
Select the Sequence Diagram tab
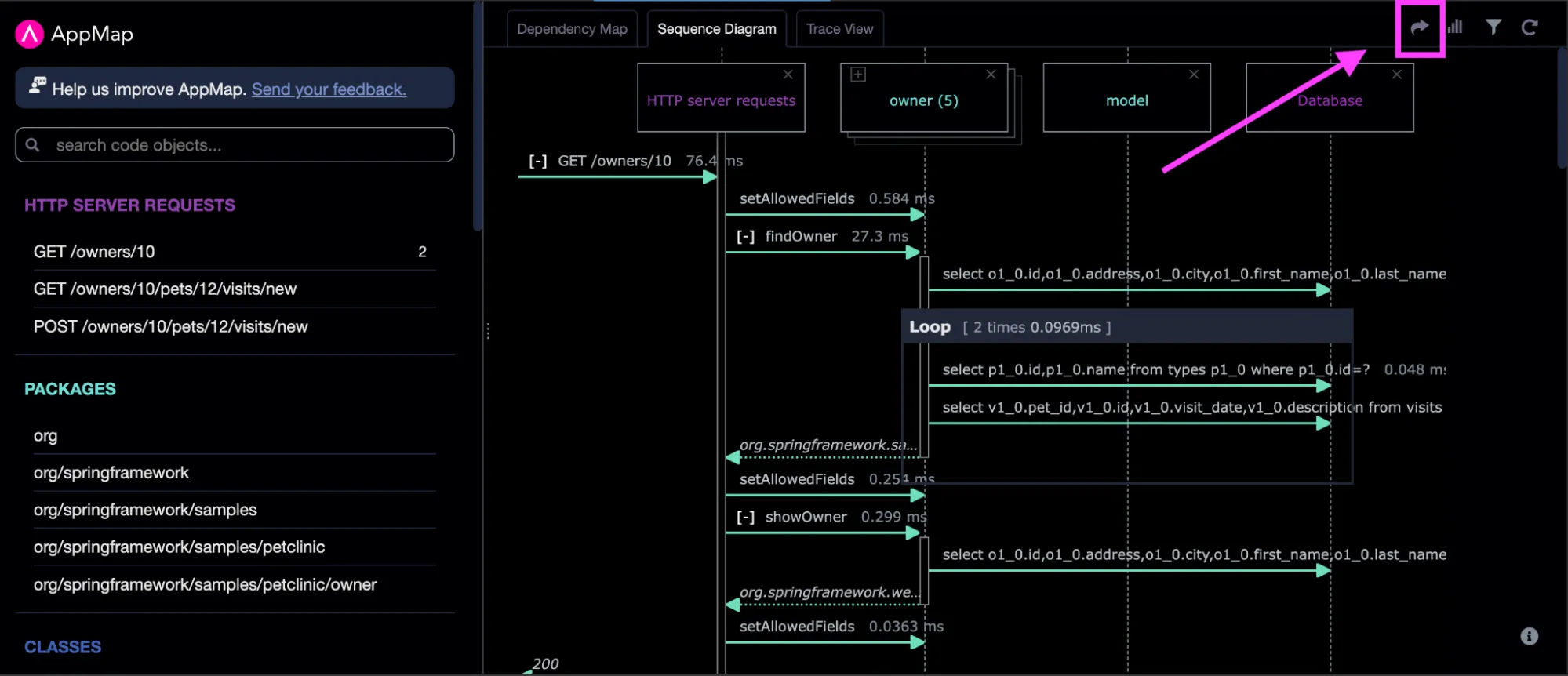pyautogui.click(x=717, y=29)
